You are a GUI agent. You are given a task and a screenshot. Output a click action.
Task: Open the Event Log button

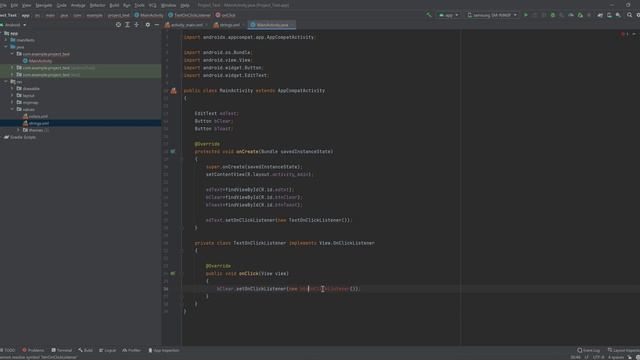589,350
